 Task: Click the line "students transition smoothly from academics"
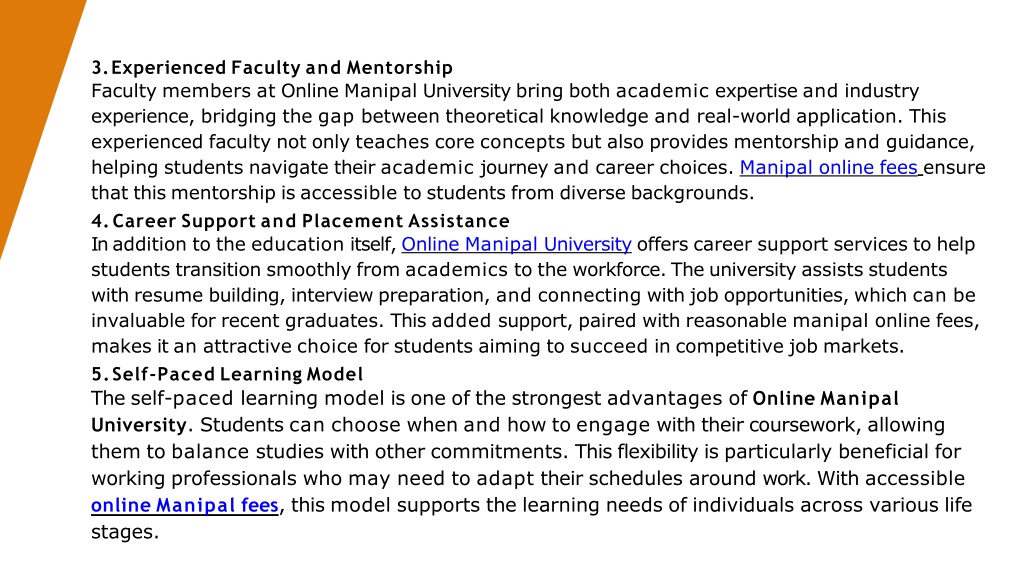(519, 270)
